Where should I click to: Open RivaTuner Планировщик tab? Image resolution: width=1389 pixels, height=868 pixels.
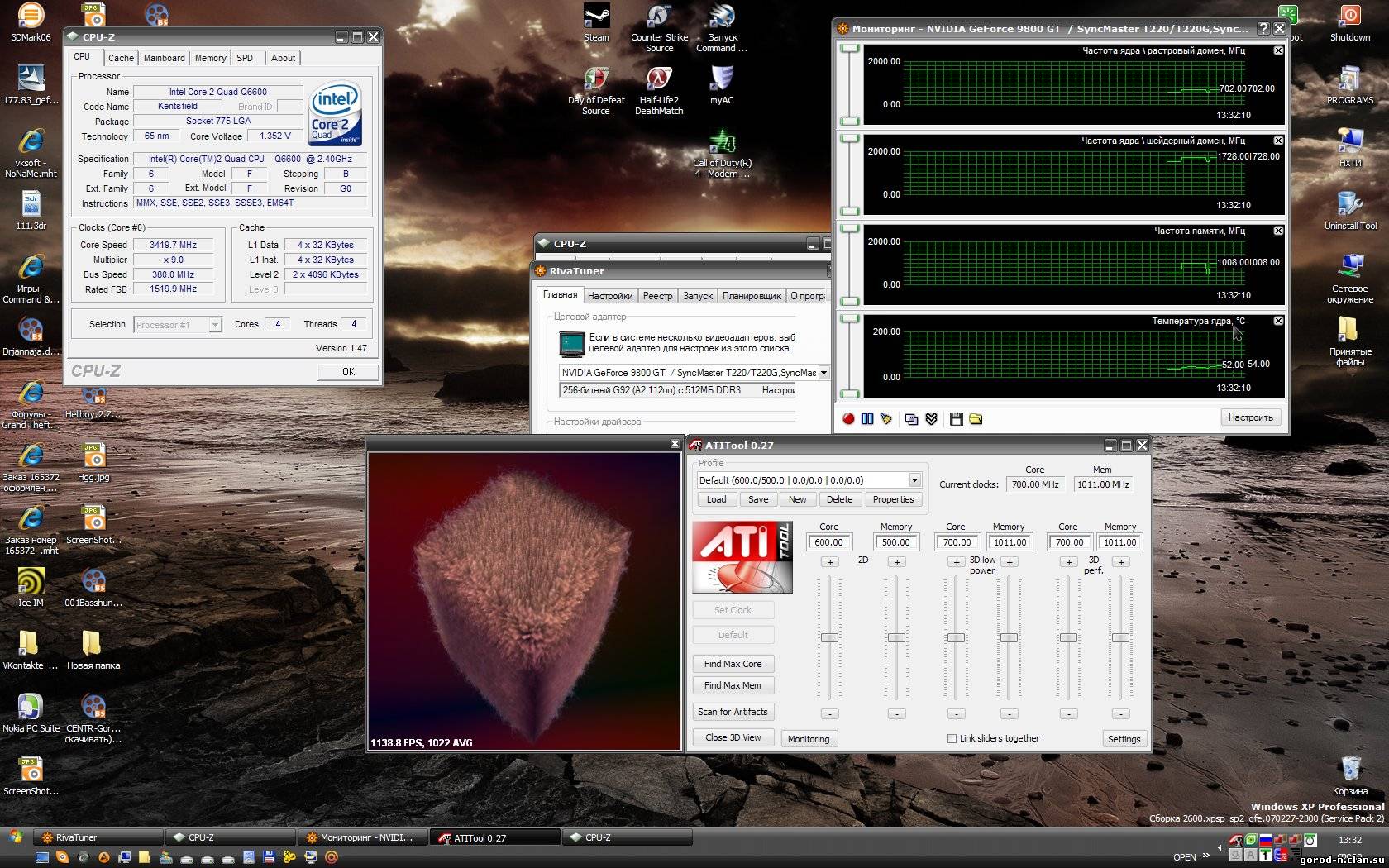coord(752,296)
